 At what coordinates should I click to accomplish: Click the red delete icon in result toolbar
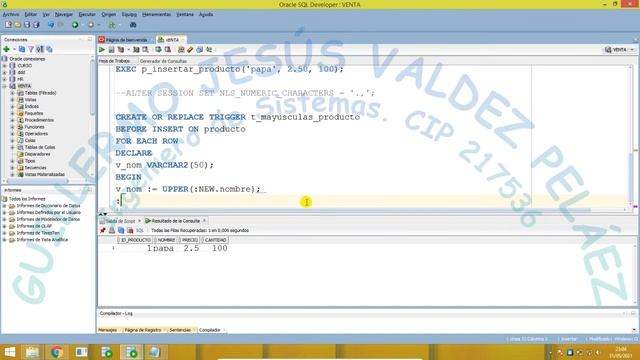[130, 231]
